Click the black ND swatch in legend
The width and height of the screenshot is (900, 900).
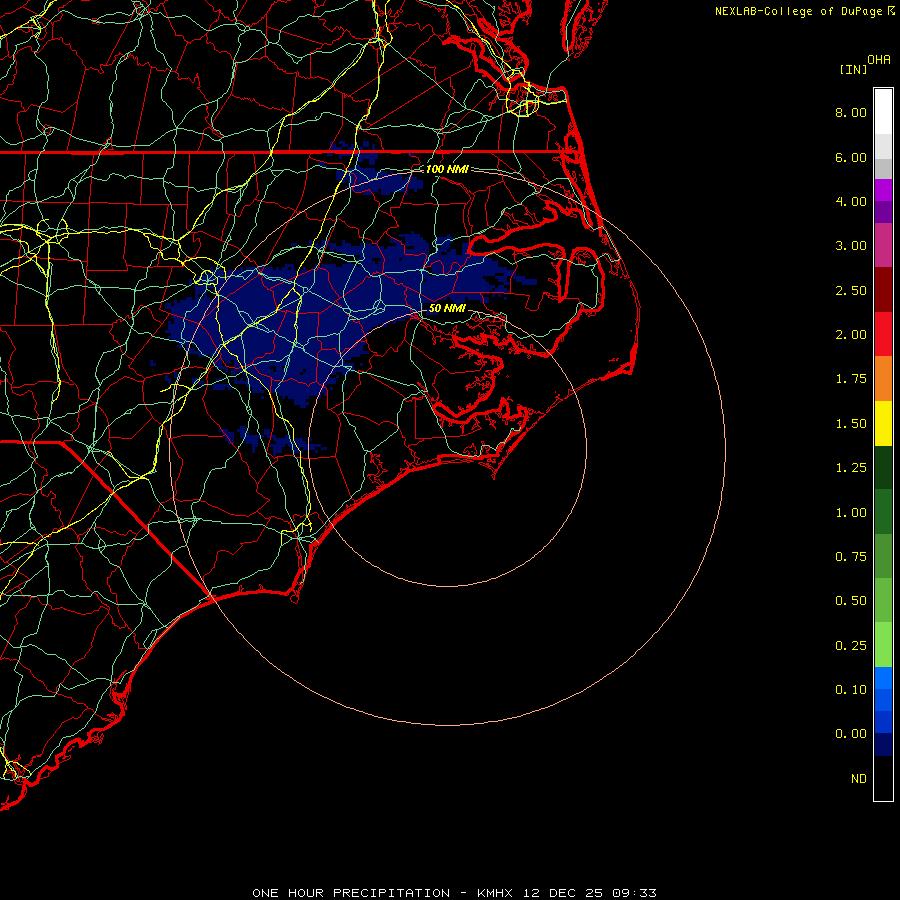pos(883,778)
